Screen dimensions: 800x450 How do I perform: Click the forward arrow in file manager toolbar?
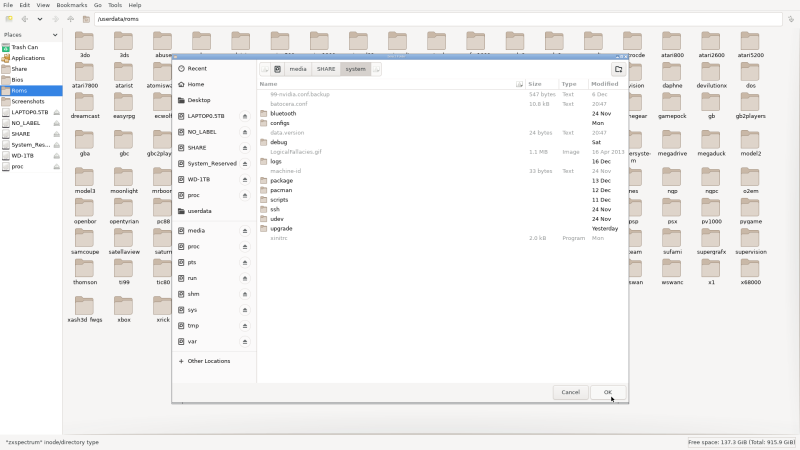tap(55, 19)
